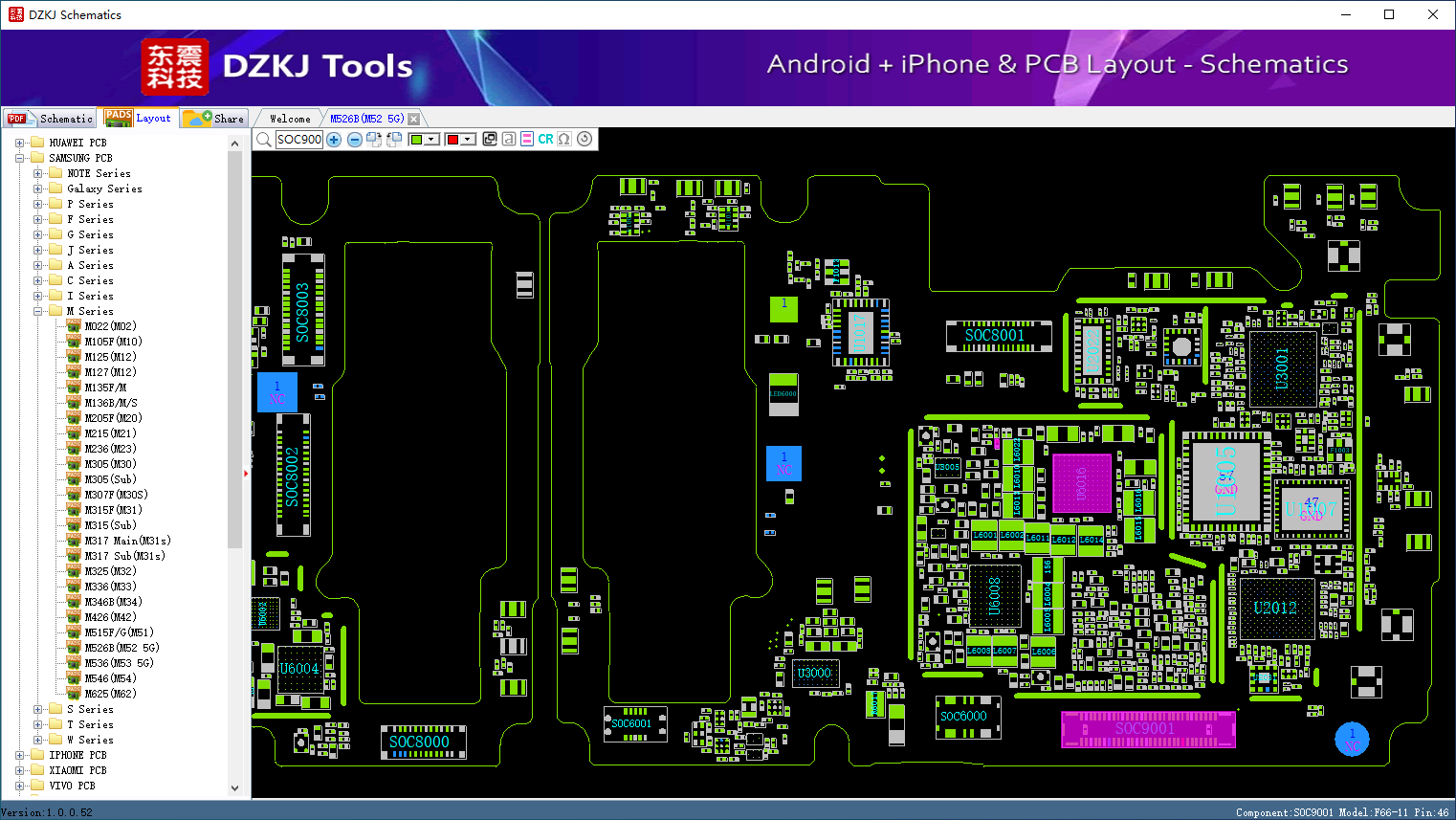The width and height of the screenshot is (1456, 820).
Task: Click the PADS icon beside M215(M21)
Action: click(74, 433)
